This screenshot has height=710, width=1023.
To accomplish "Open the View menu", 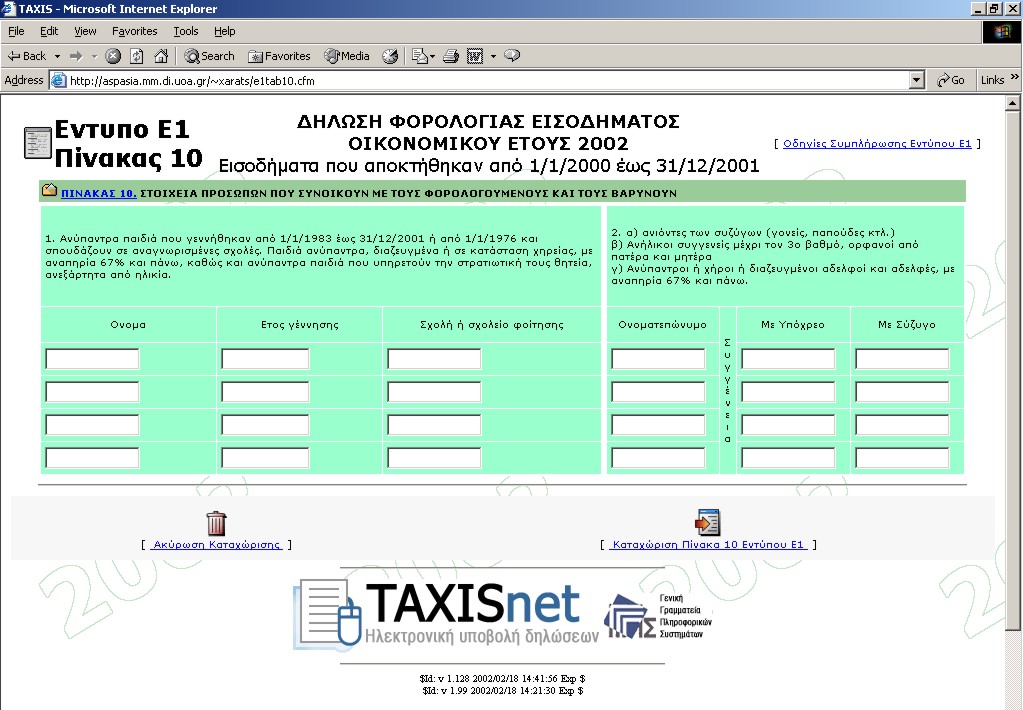I will click(x=85, y=31).
